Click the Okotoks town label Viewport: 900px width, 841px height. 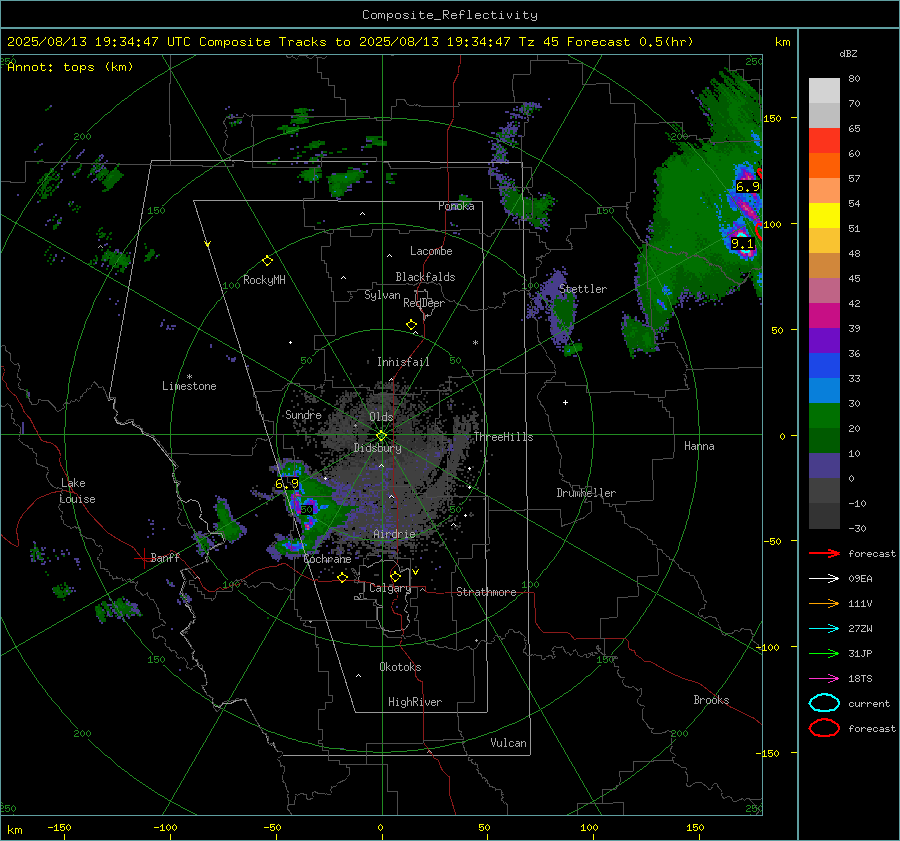coord(400,667)
